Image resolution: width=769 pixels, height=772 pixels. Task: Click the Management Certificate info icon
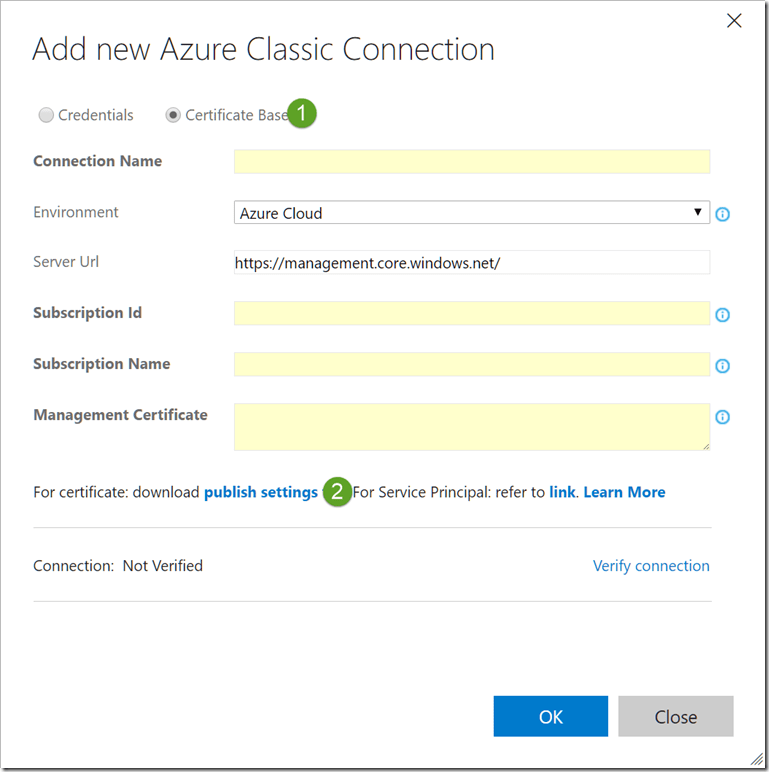(722, 417)
